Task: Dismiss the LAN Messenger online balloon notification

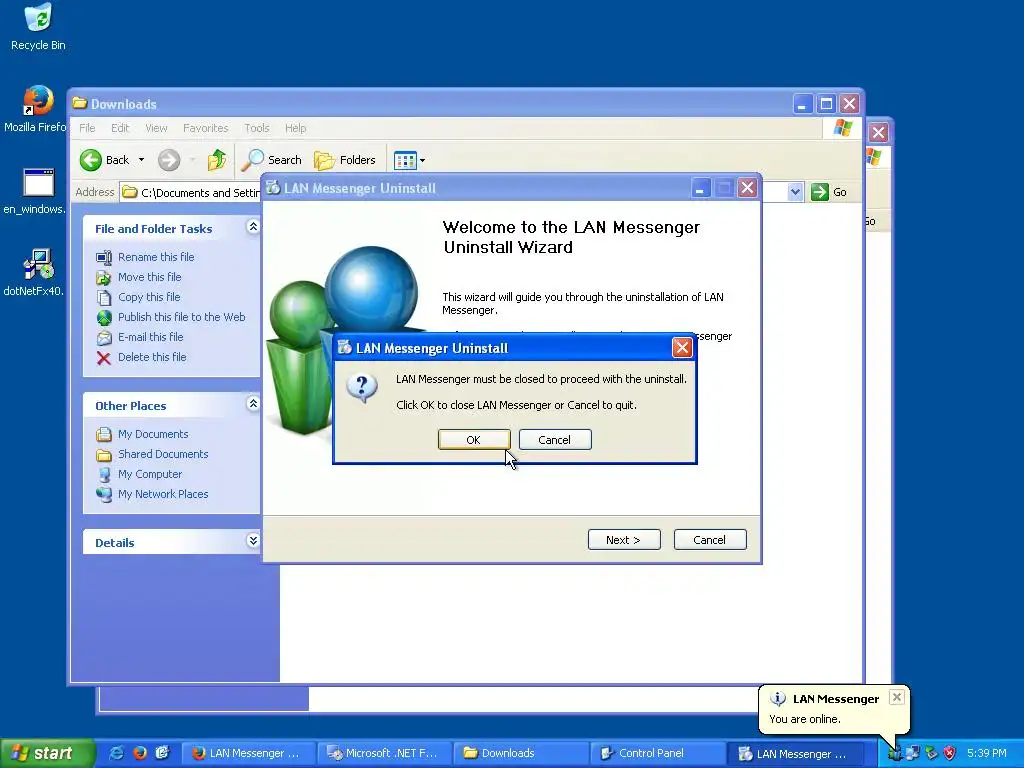Action: pyautogui.click(x=897, y=697)
